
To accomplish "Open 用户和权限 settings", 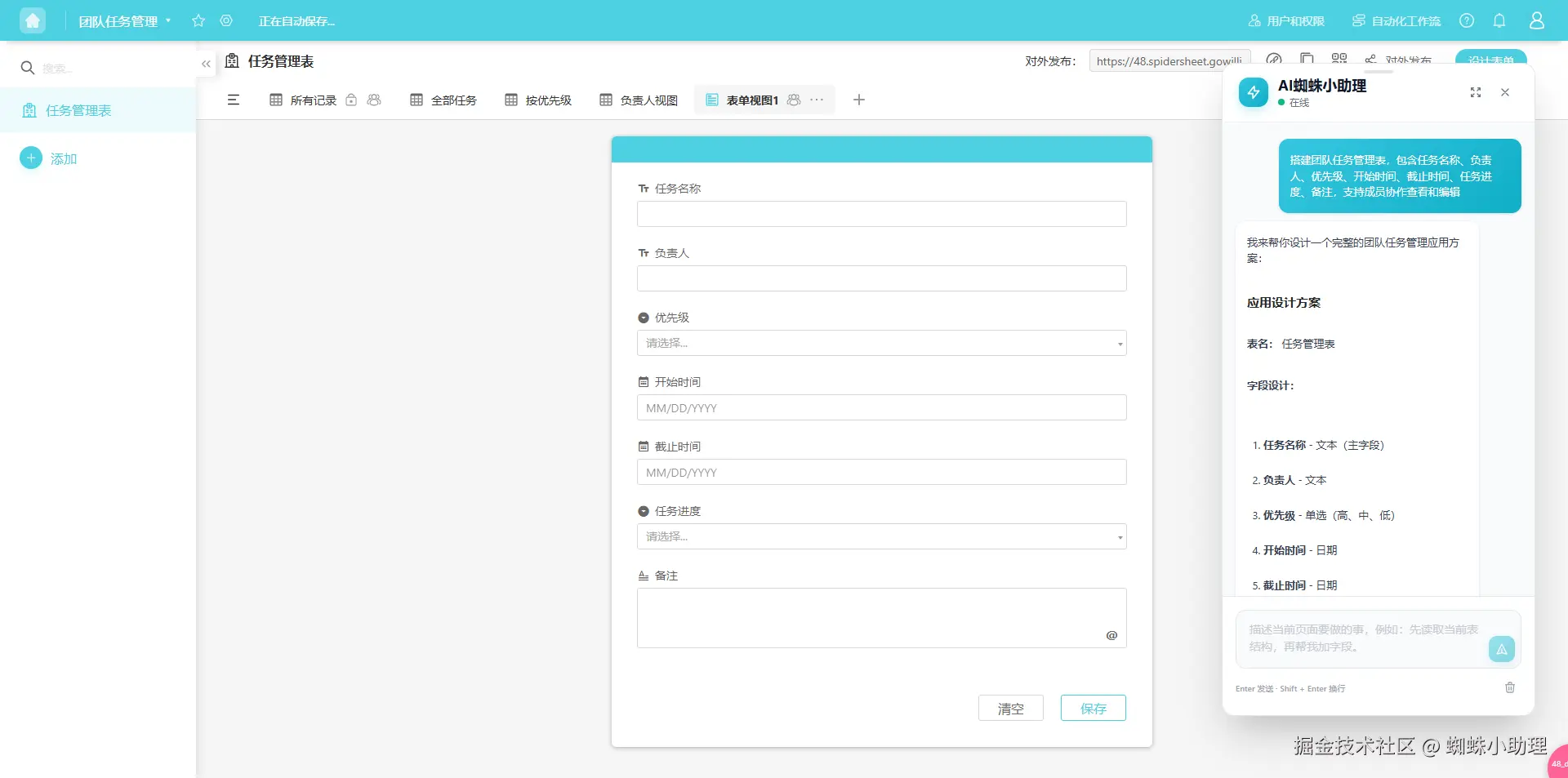I will [1286, 20].
